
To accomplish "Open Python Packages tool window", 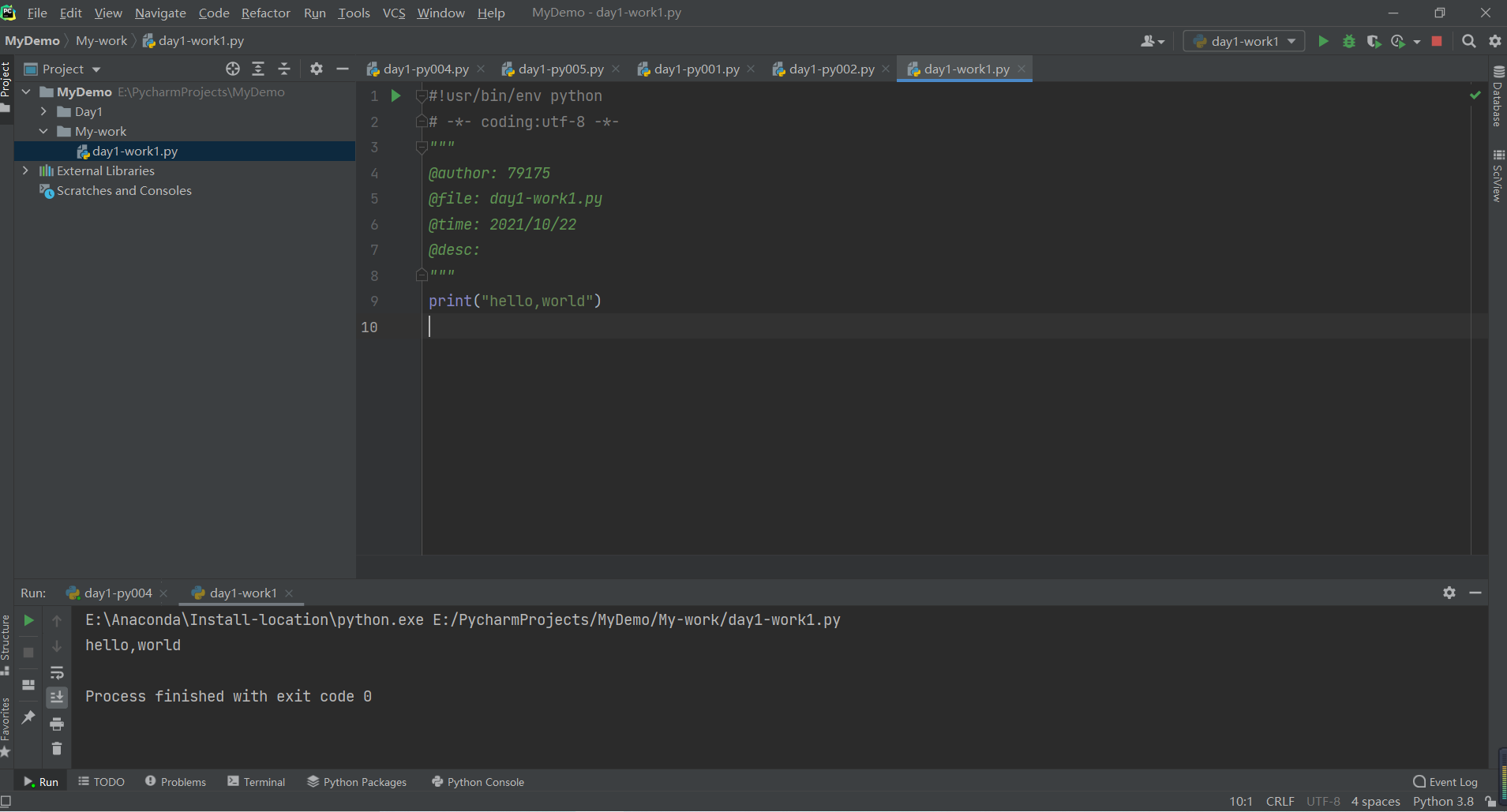I will click(357, 781).
